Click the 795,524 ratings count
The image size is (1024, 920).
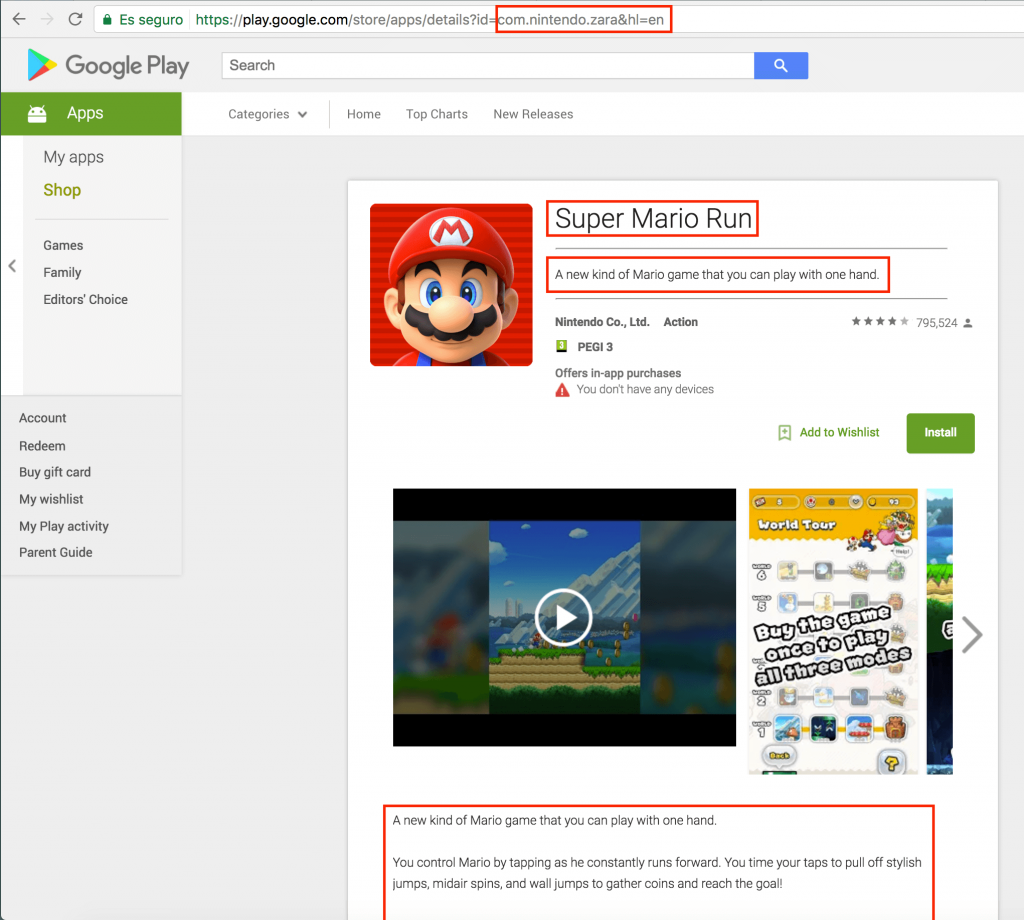[x=936, y=323]
